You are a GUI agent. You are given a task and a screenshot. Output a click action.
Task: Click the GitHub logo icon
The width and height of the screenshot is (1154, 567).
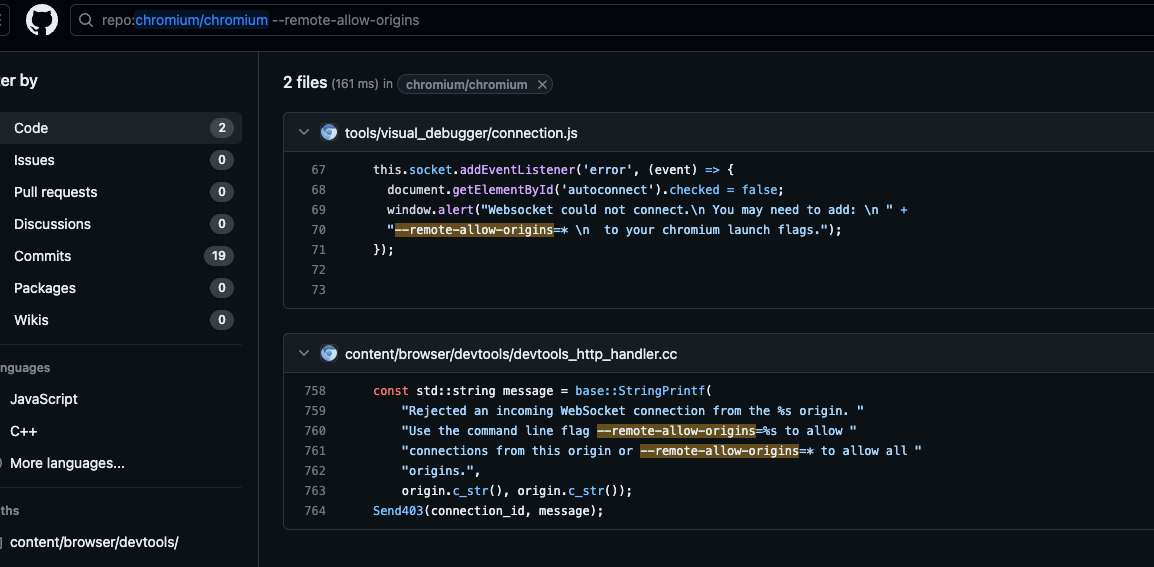point(42,20)
